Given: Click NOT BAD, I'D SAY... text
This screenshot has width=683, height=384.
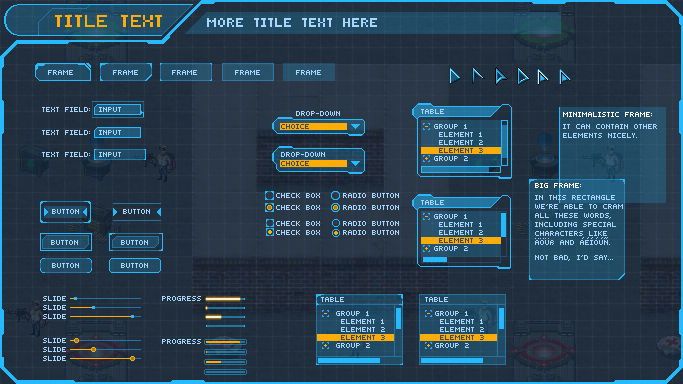Looking at the screenshot, I should 574,258.
